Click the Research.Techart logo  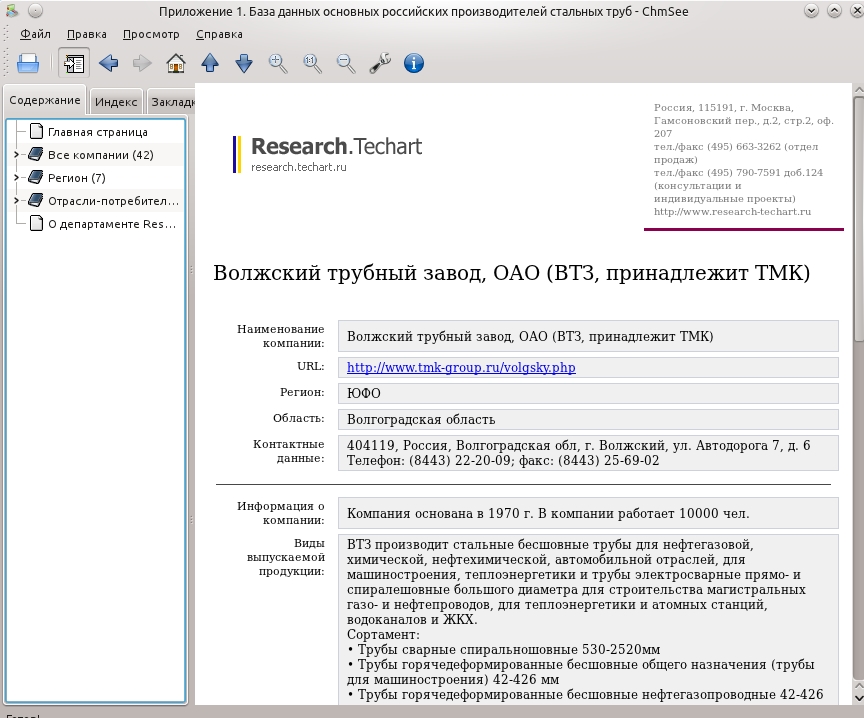tap(336, 147)
